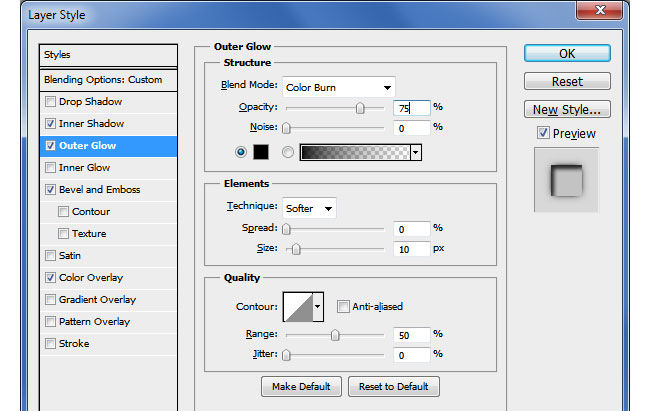Enable the Texture sub-effect checkbox
This screenshot has width=650, height=411.
click(x=63, y=233)
